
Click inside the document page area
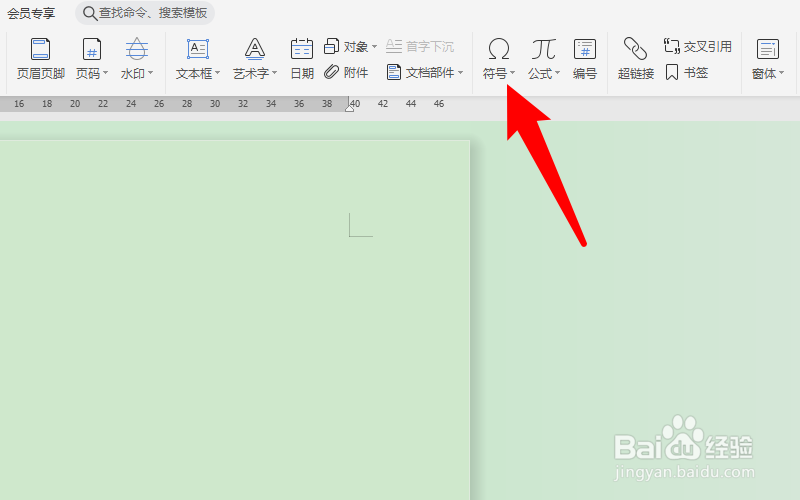click(235, 320)
